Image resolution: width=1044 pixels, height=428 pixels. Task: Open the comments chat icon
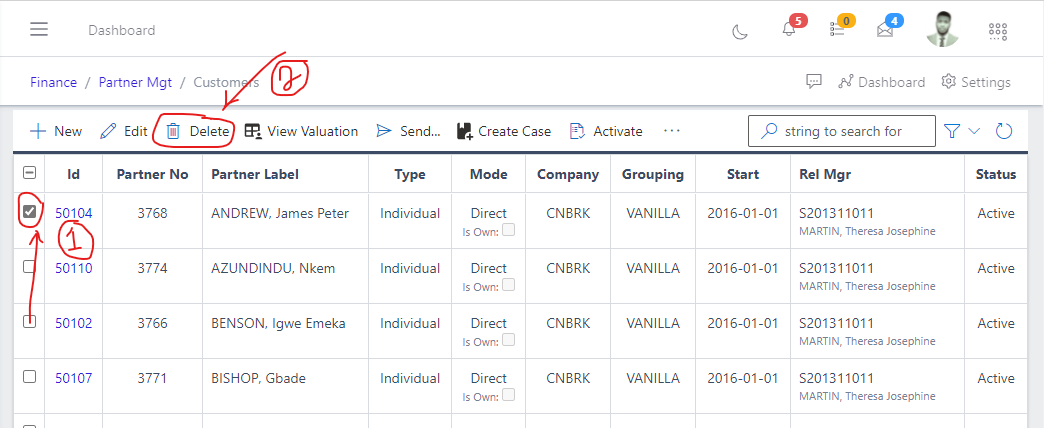[x=814, y=82]
